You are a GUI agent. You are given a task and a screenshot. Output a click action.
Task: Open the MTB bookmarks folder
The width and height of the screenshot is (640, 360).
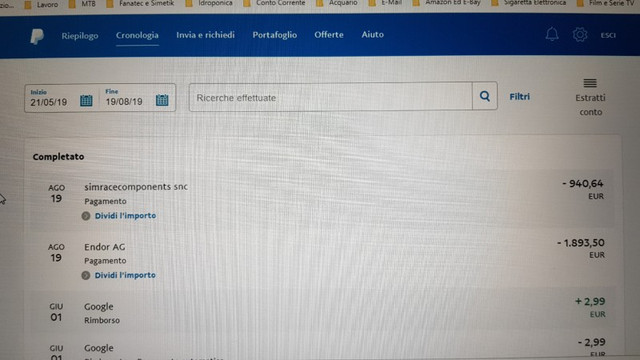click(82, 4)
